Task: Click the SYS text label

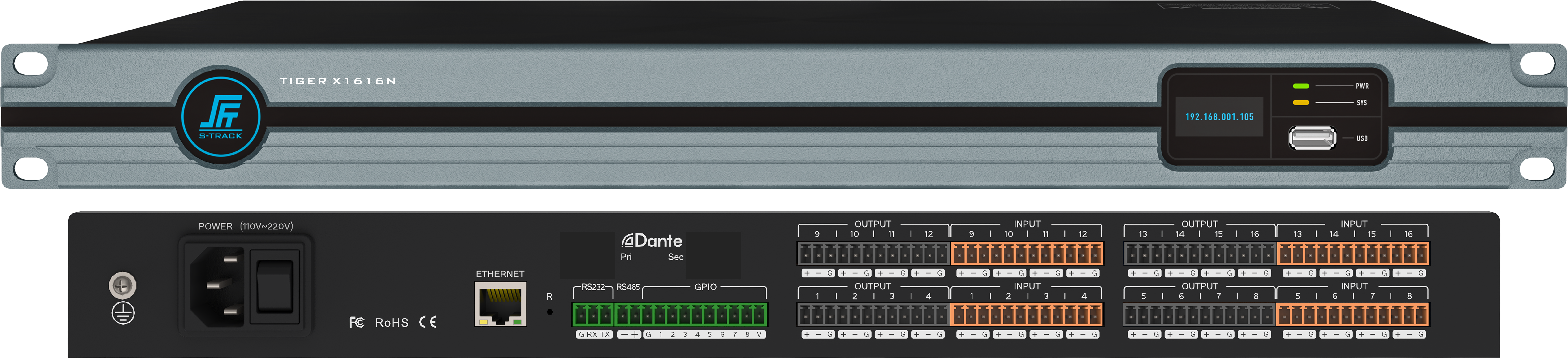Action: [x=1362, y=103]
